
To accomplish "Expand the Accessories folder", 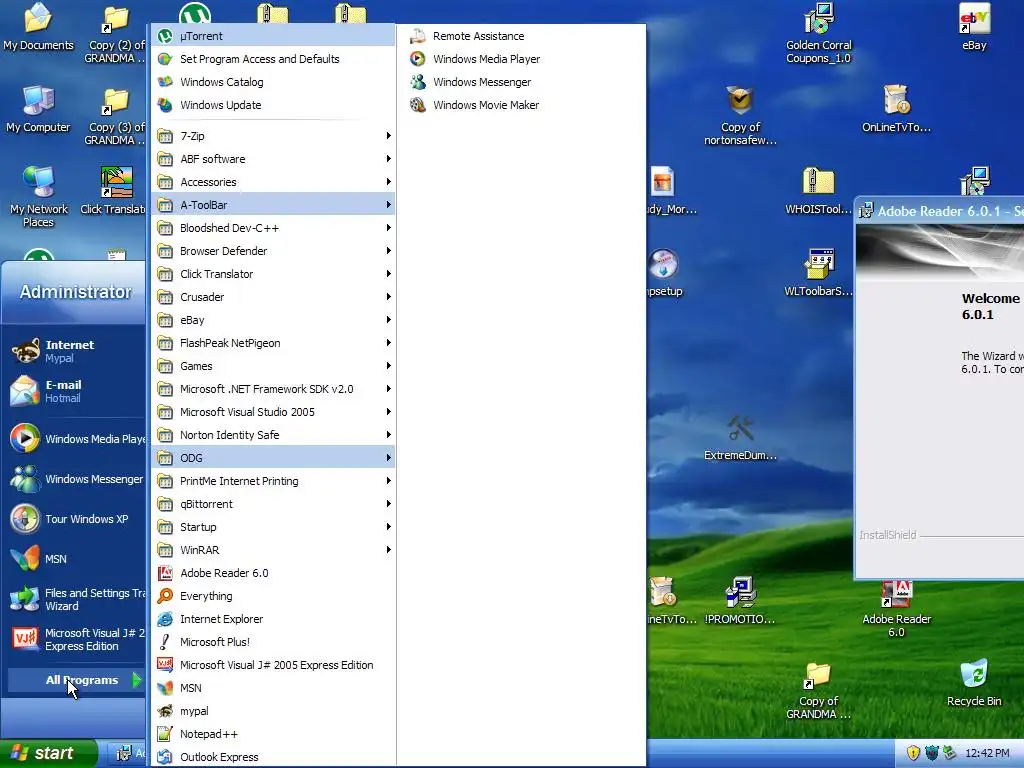I will click(x=273, y=182).
